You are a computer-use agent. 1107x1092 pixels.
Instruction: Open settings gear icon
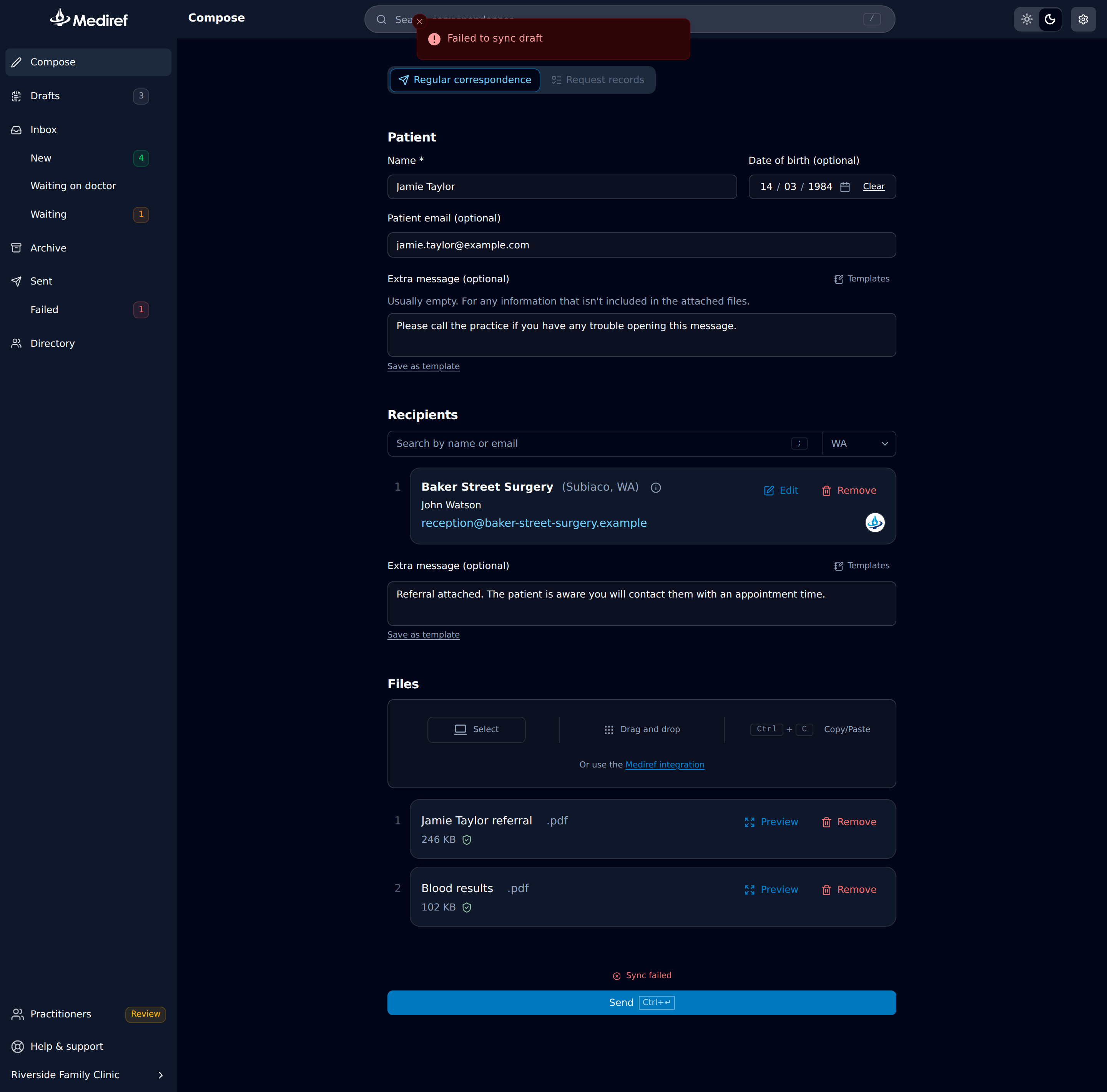click(1083, 20)
